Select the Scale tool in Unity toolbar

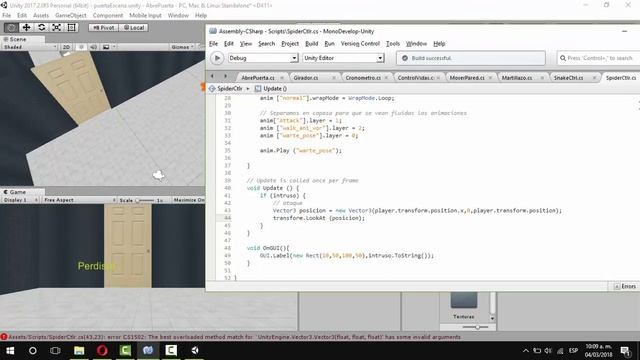pos(57,27)
